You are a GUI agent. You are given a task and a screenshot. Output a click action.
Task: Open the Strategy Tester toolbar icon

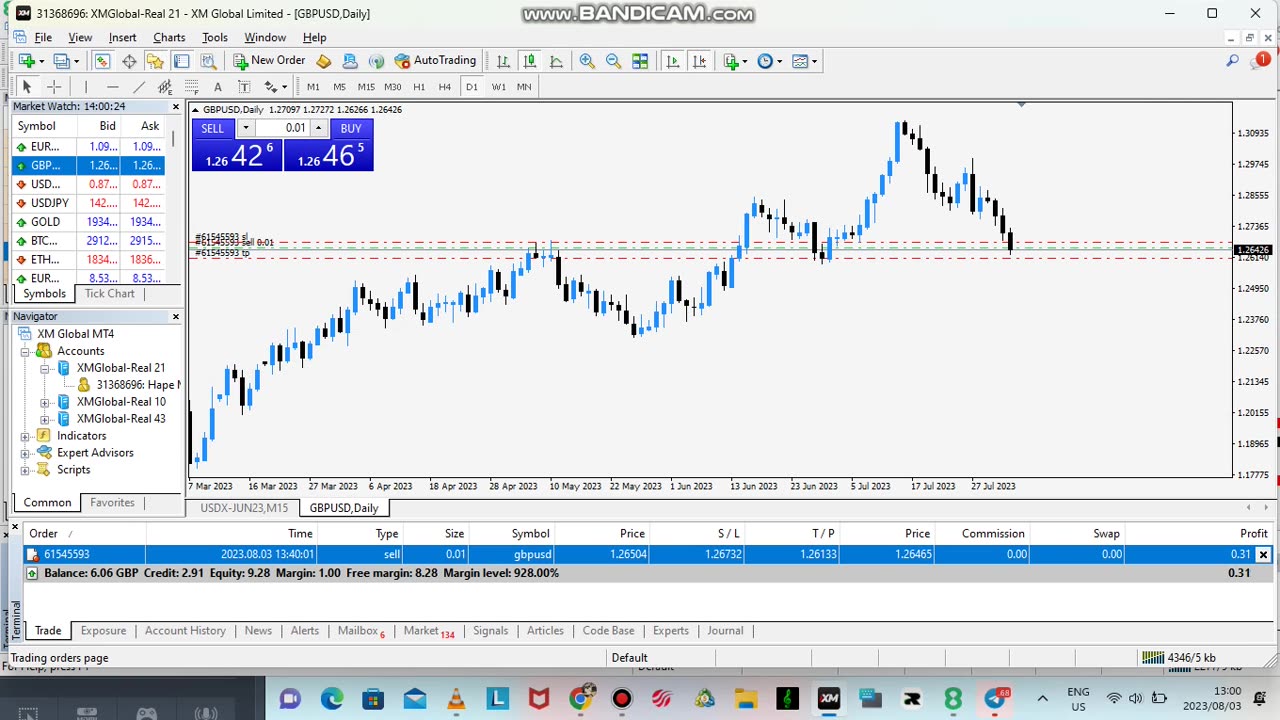pyautogui.click(x=206, y=61)
